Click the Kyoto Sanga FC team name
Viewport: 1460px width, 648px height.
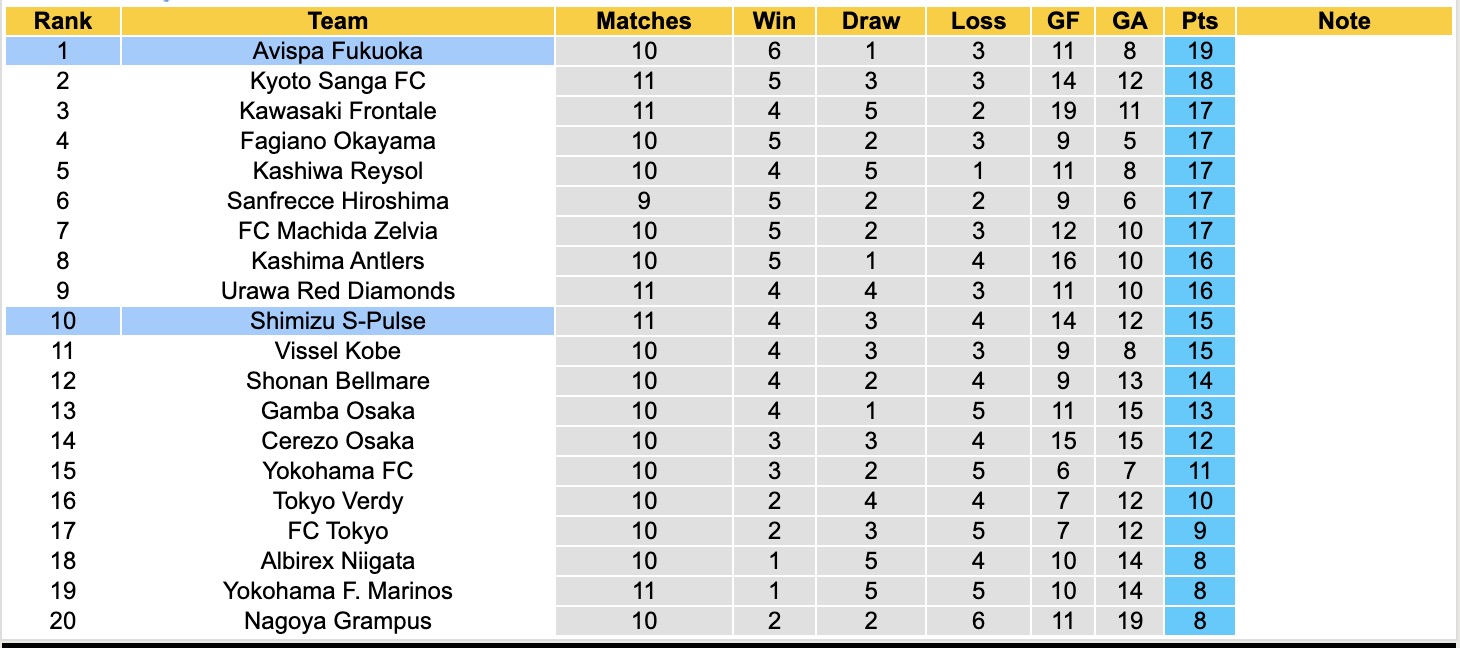coord(338,81)
